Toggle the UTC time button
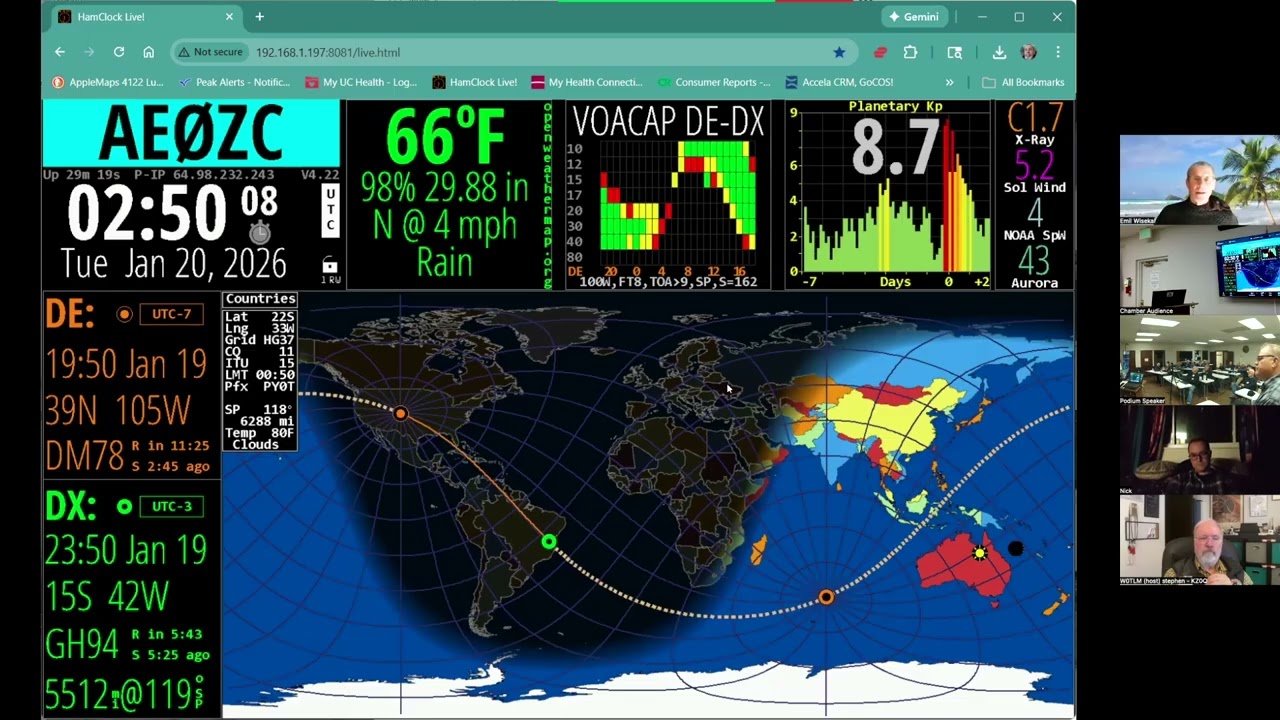The image size is (1280, 720). (x=329, y=210)
